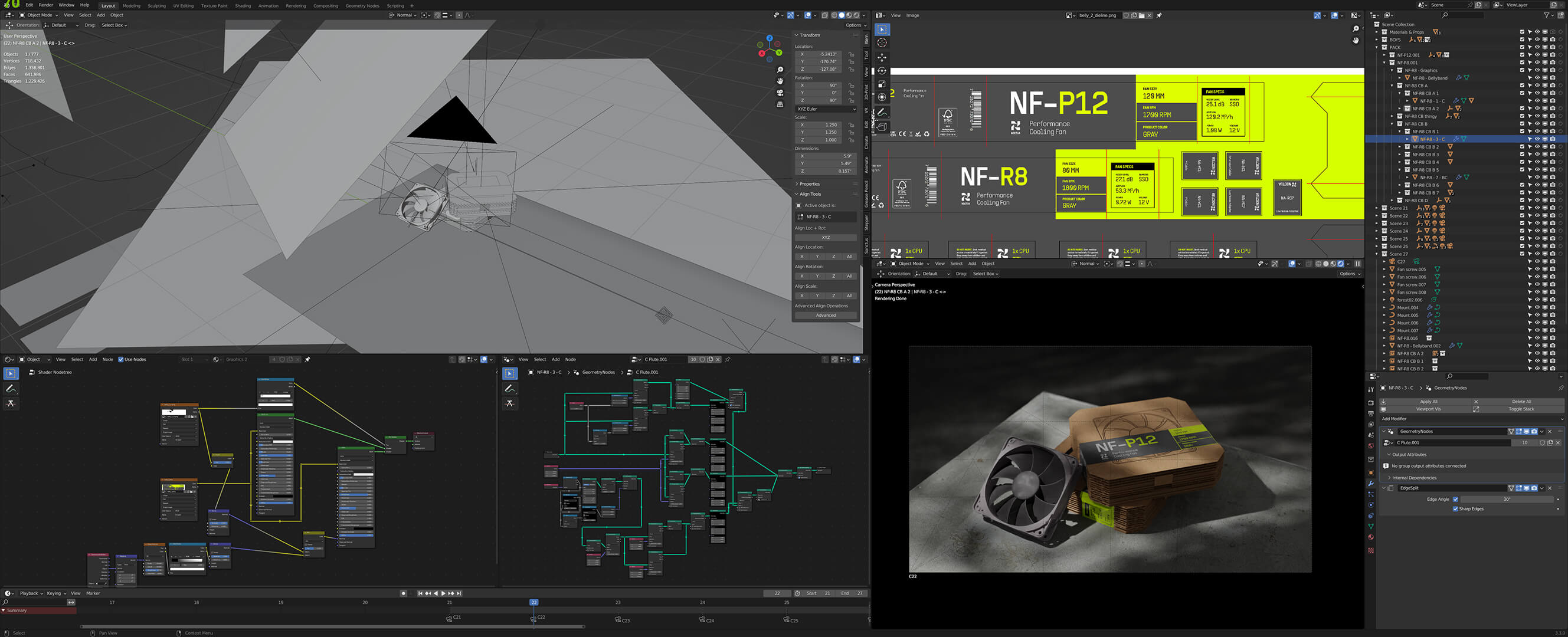This screenshot has height=637, width=1568.
Task: Select the 2D Cursor tool in Image Editor
Action: [x=882, y=43]
